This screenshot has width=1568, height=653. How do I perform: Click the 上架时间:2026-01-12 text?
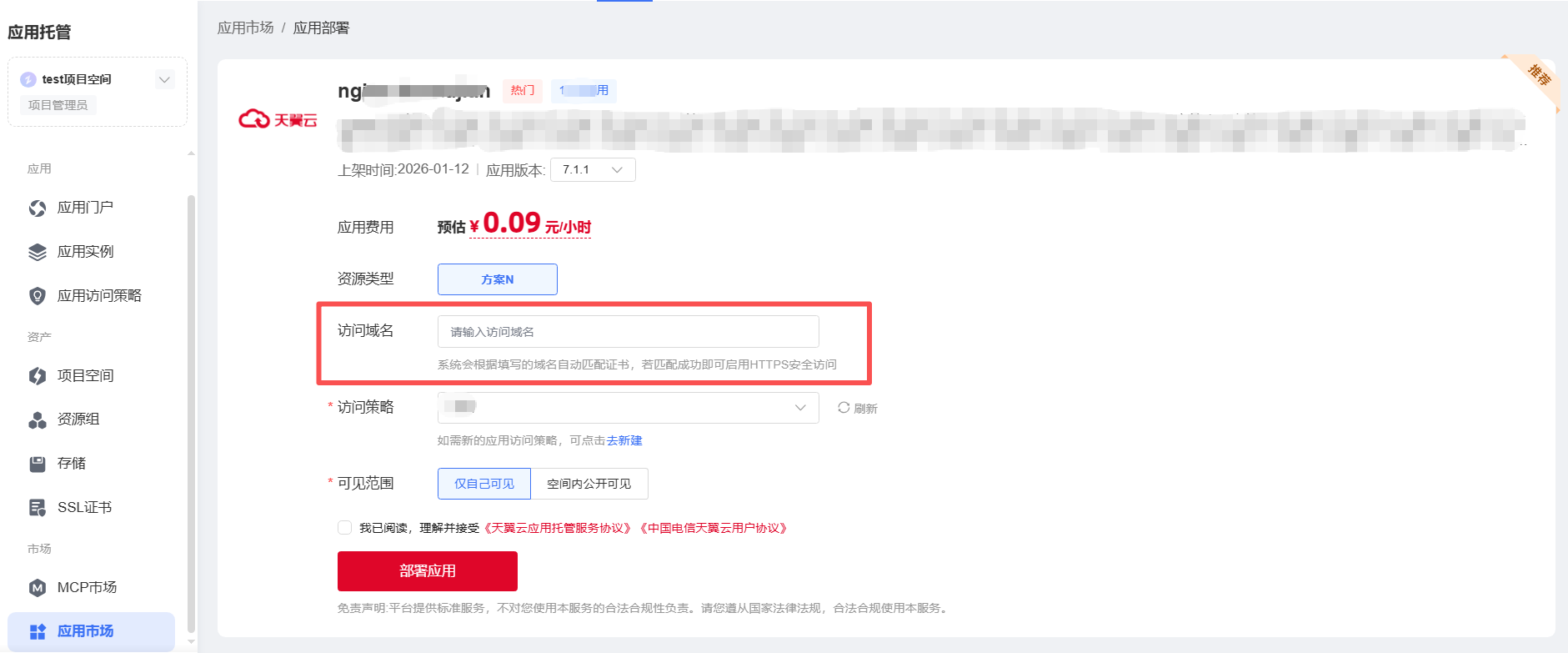coord(403,170)
